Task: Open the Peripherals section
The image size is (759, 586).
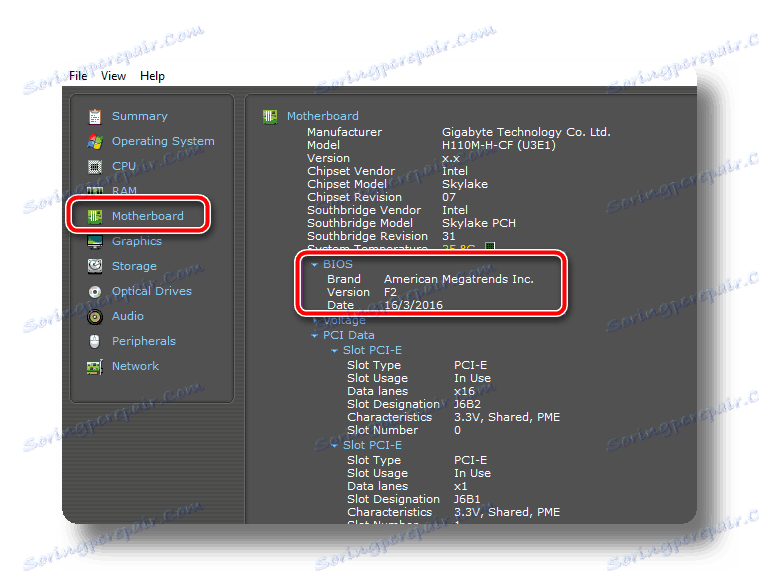Action: click(x=144, y=341)
